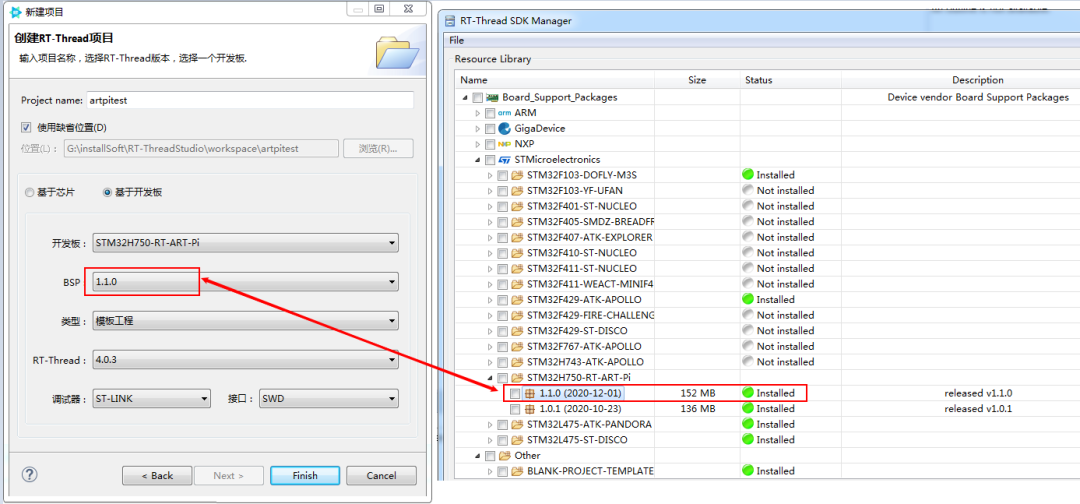Open the 开发板 board dropdown
1080x504 pixels.
[x=245, y=243]
